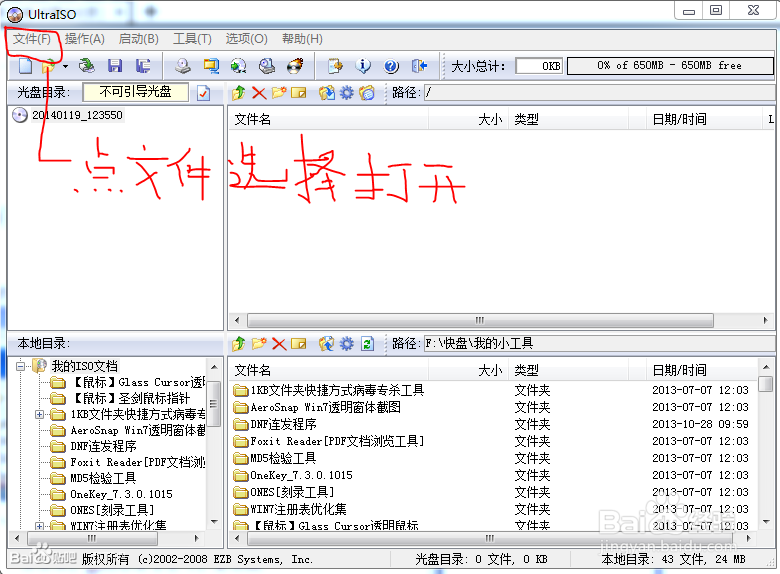The width and height of the screenshot is (780, 574).
Task: Select the 20140119_123550 disc root node
Action: click(77, 115)
